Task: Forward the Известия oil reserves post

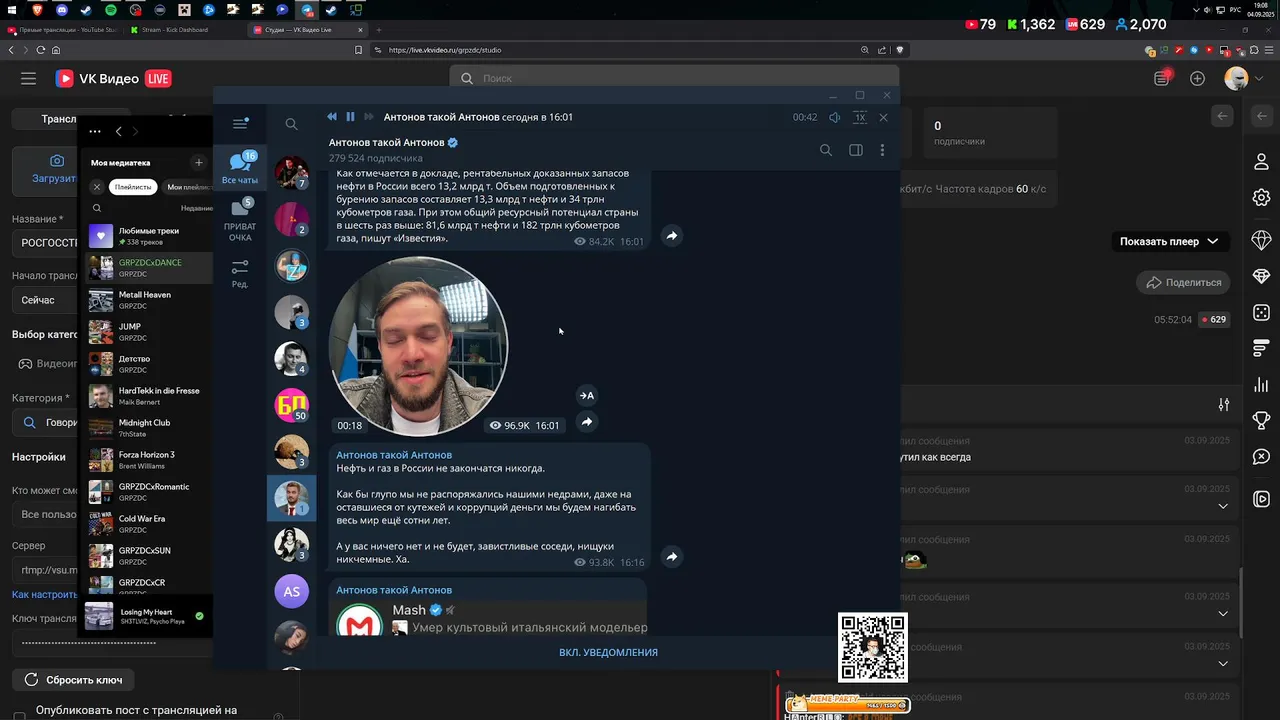Action: click(672, 236)
